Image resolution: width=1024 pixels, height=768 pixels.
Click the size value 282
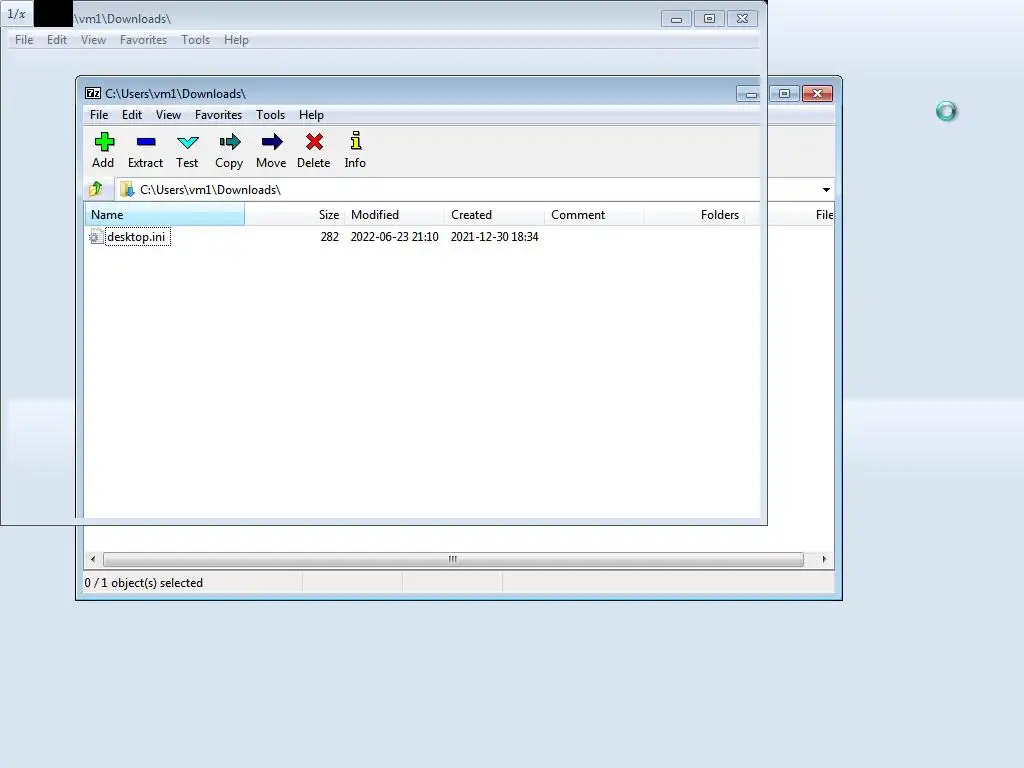point(330,237)
